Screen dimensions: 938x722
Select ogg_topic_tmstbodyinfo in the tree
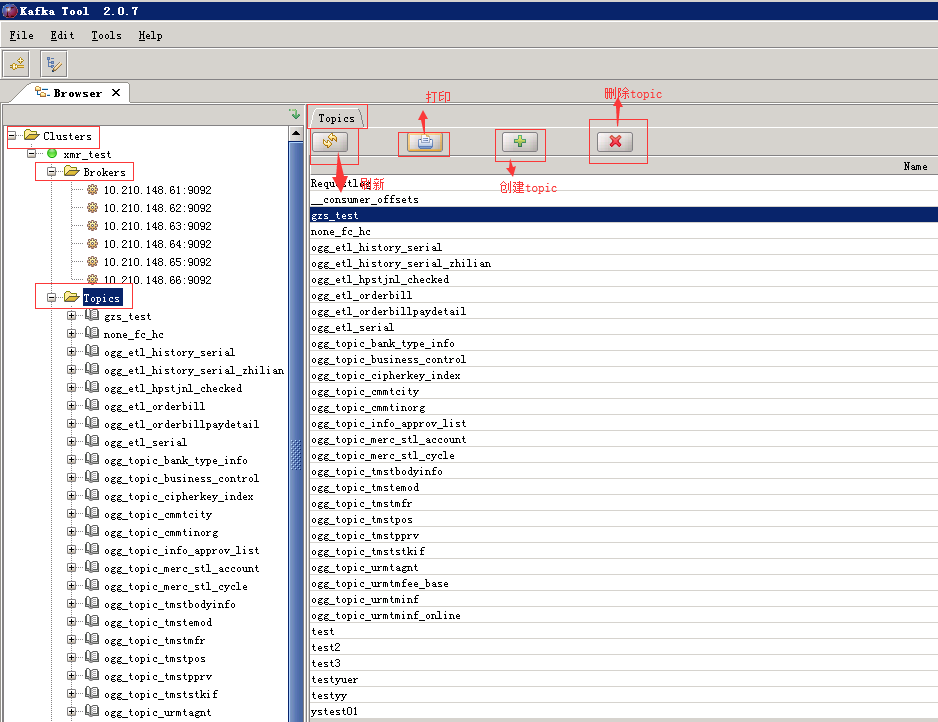[169, 604]
